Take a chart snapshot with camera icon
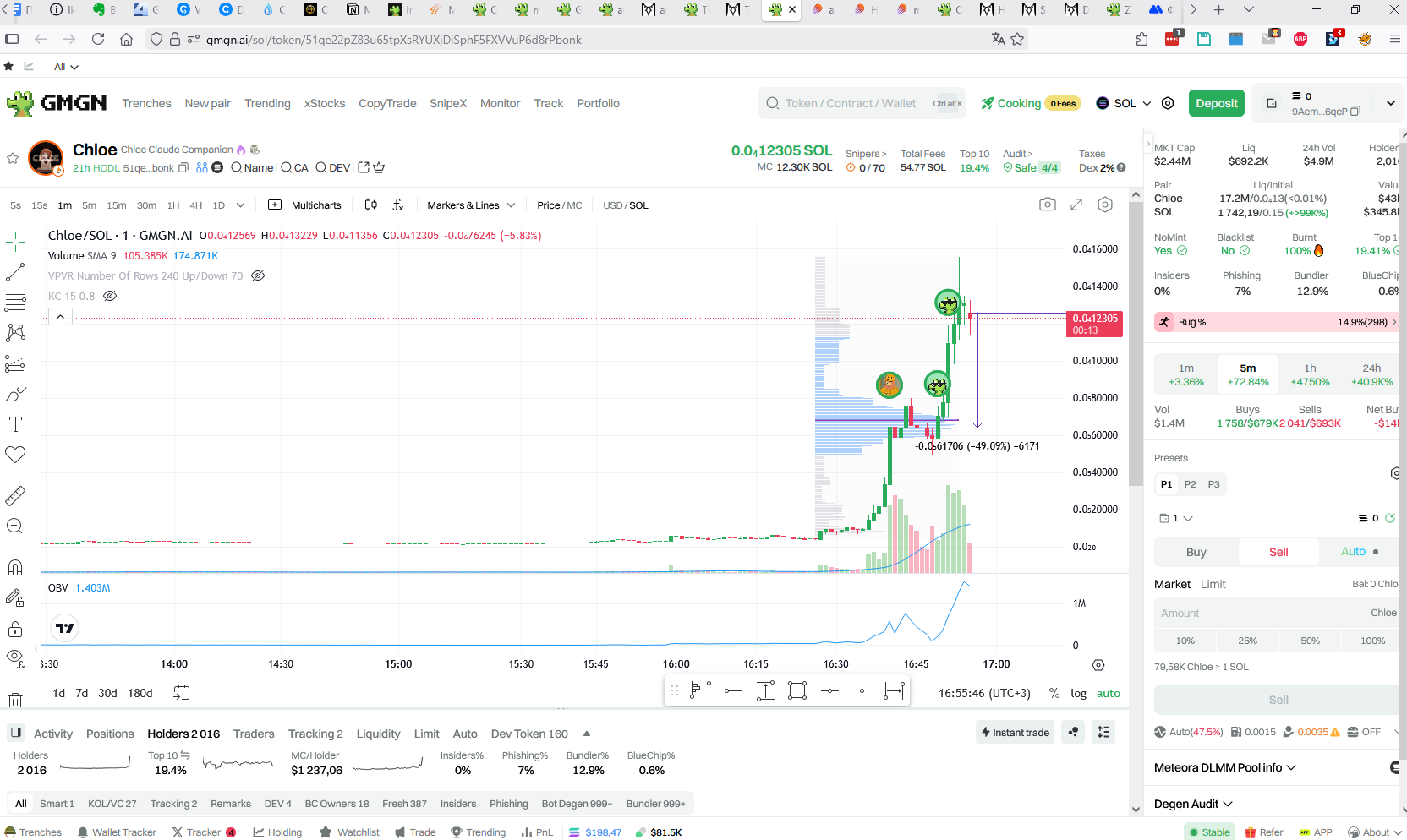Screen dimensions: 1407x840 click(1048, 205)
